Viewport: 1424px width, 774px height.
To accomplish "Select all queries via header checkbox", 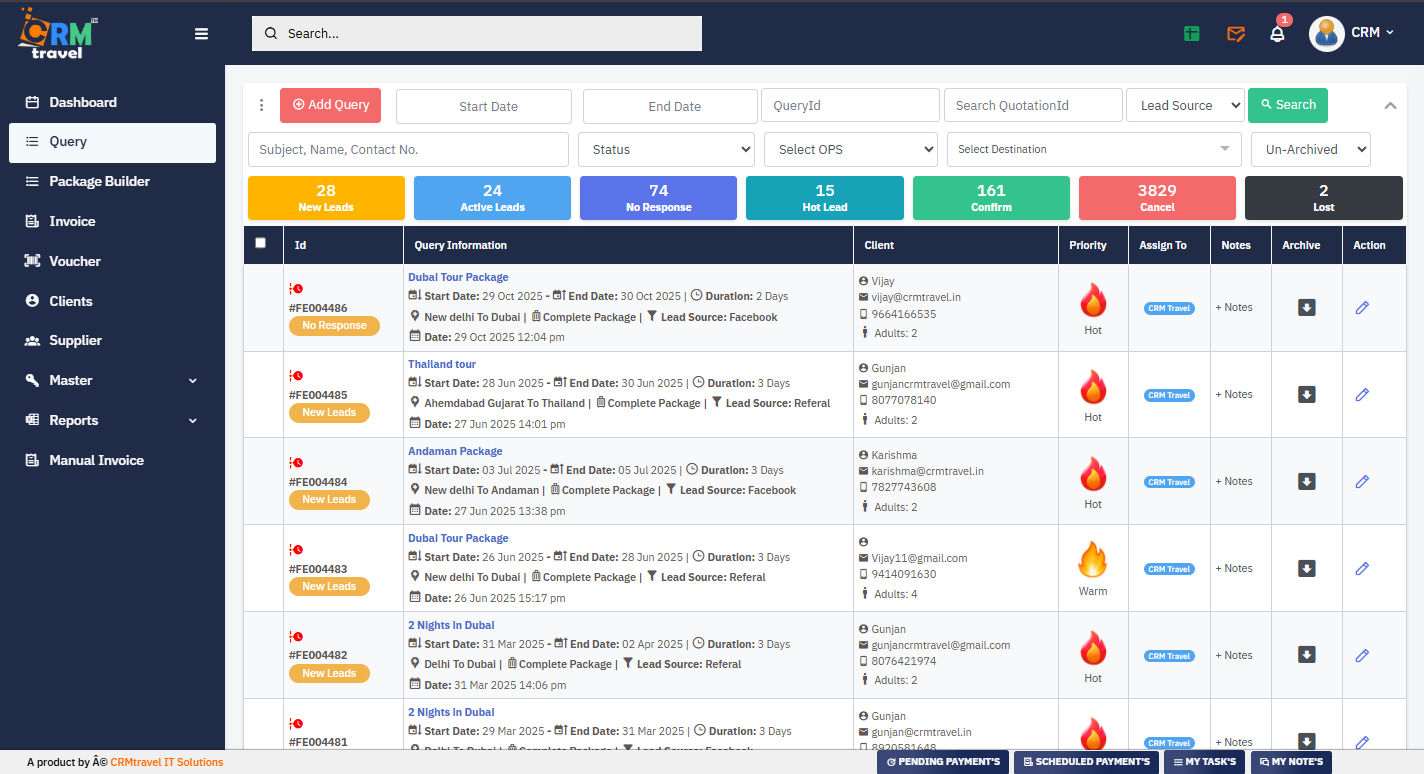I will pyautogui.click(x=262, y=243).
